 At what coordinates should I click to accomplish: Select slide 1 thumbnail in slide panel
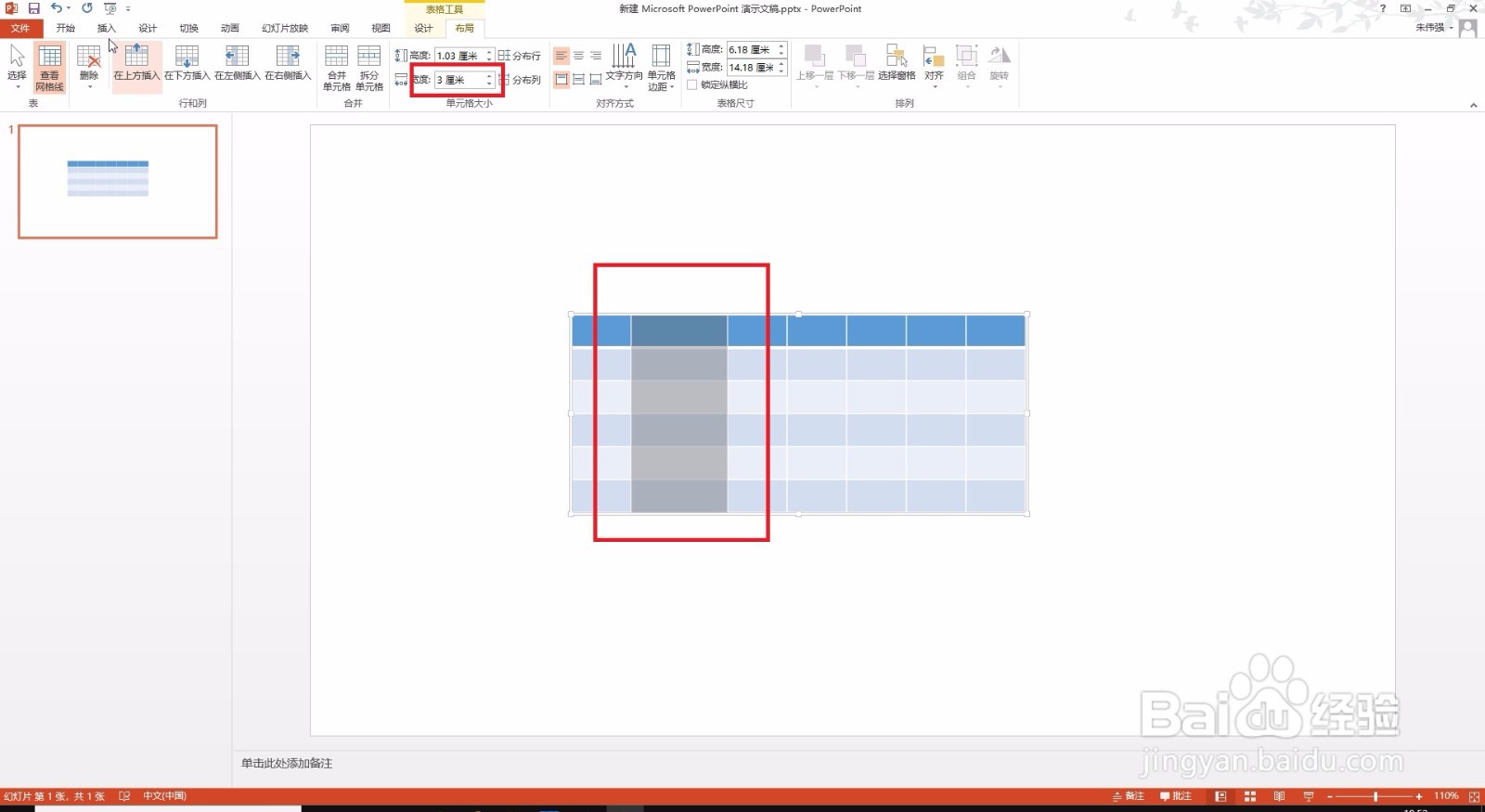pos(118,182)
